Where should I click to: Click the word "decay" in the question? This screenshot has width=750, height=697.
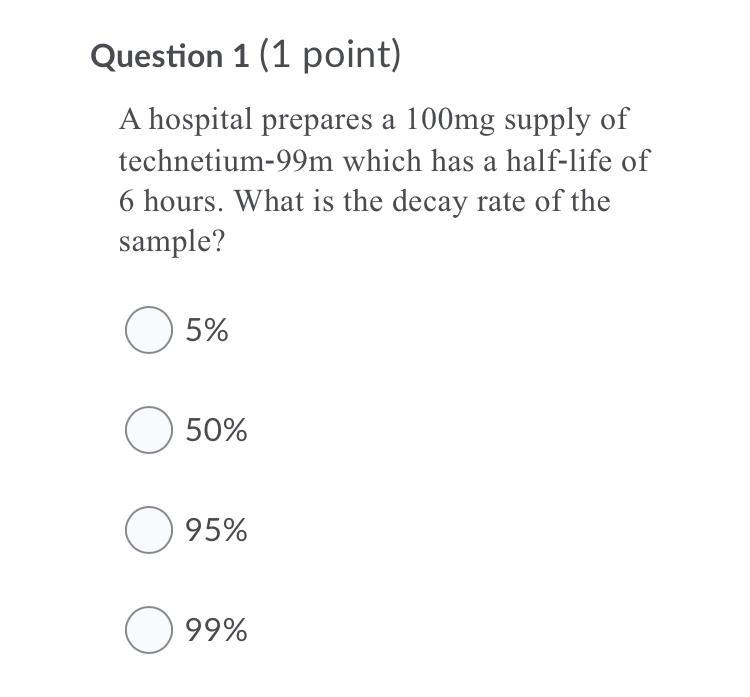point(429,202)
